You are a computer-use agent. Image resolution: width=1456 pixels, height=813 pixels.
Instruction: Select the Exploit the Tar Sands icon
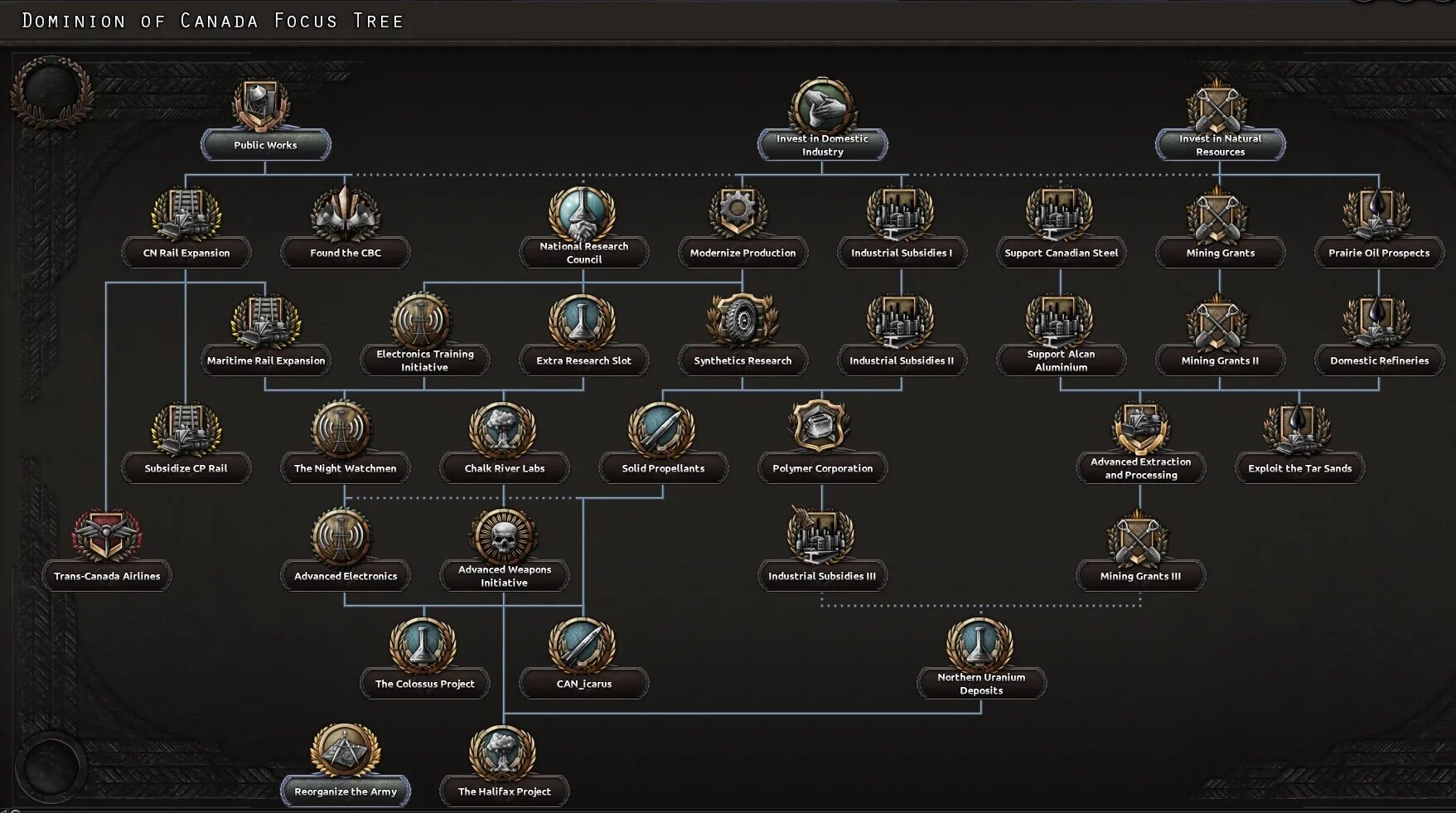coord(1299,429)
